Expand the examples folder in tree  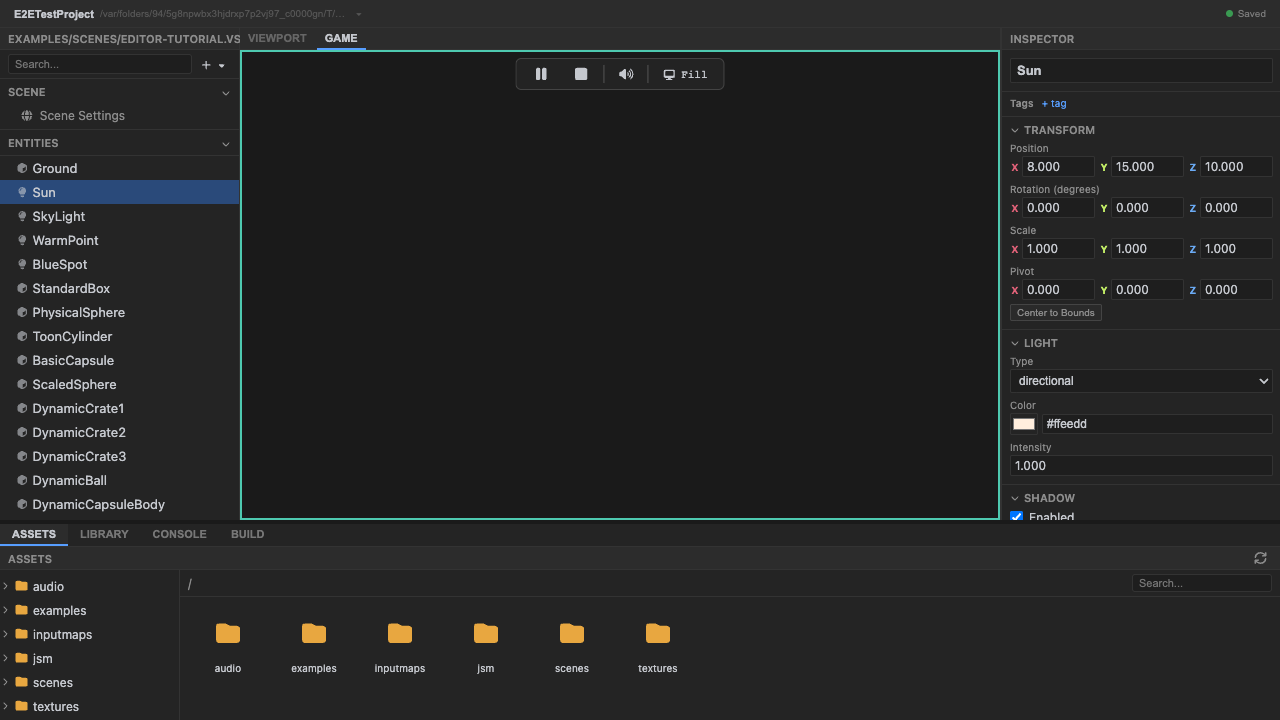coord(6,610)
